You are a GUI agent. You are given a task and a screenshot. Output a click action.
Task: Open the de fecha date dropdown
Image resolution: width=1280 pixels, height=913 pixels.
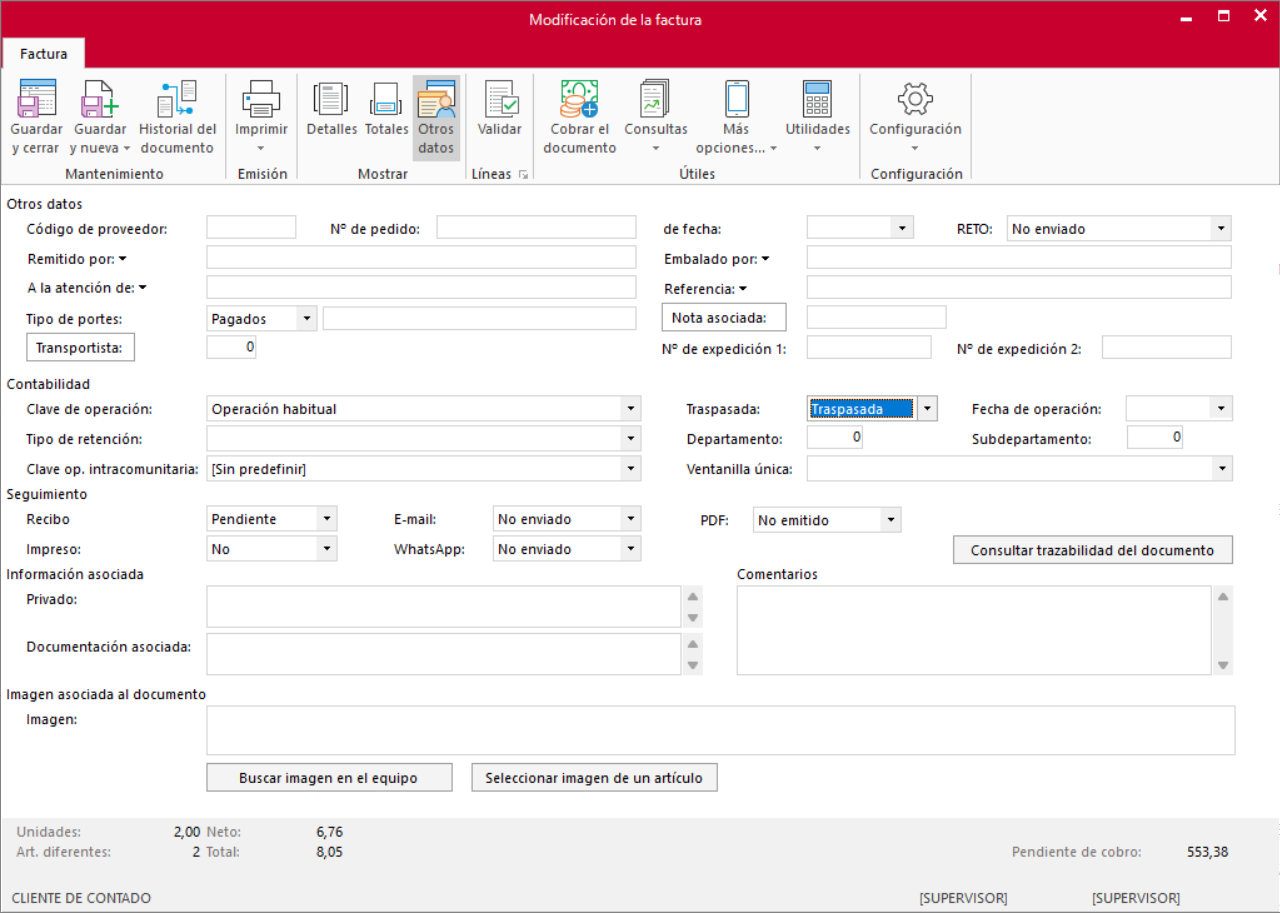tap(904, 228)
